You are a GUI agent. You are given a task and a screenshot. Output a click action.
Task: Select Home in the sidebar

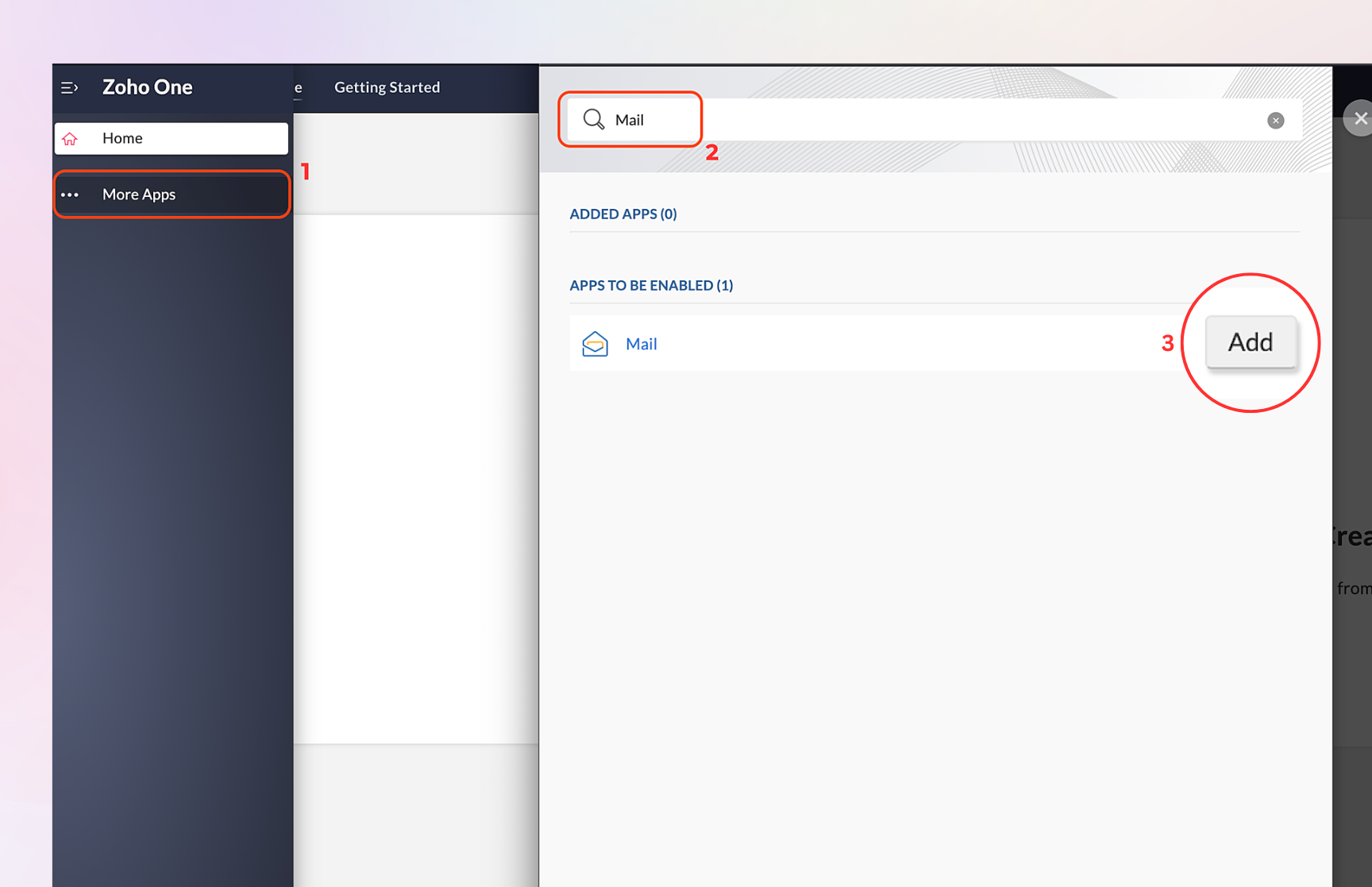point(171,138)
